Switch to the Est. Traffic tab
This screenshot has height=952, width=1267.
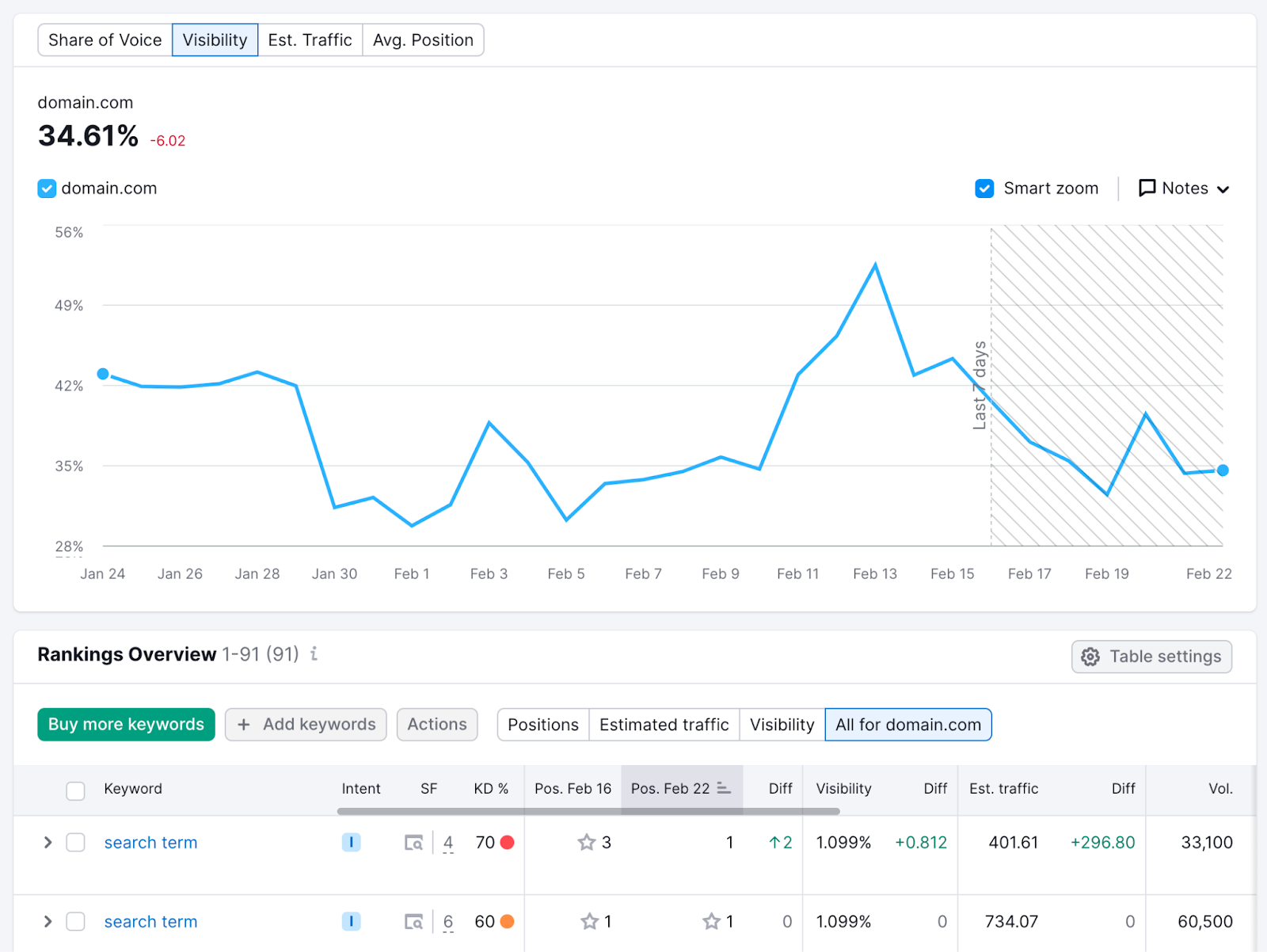click(x=310, y=40)
